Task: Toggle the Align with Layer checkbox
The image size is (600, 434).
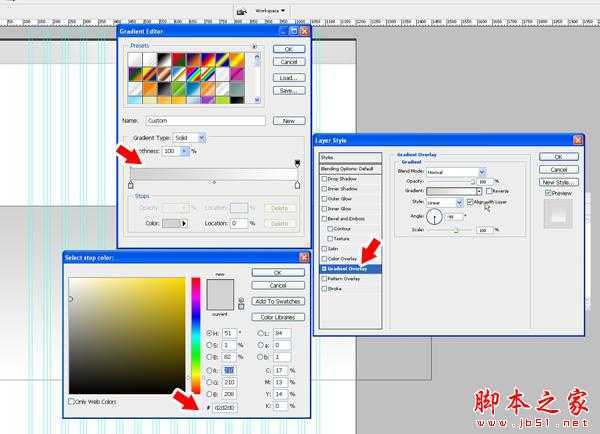Action: [470, 202]
